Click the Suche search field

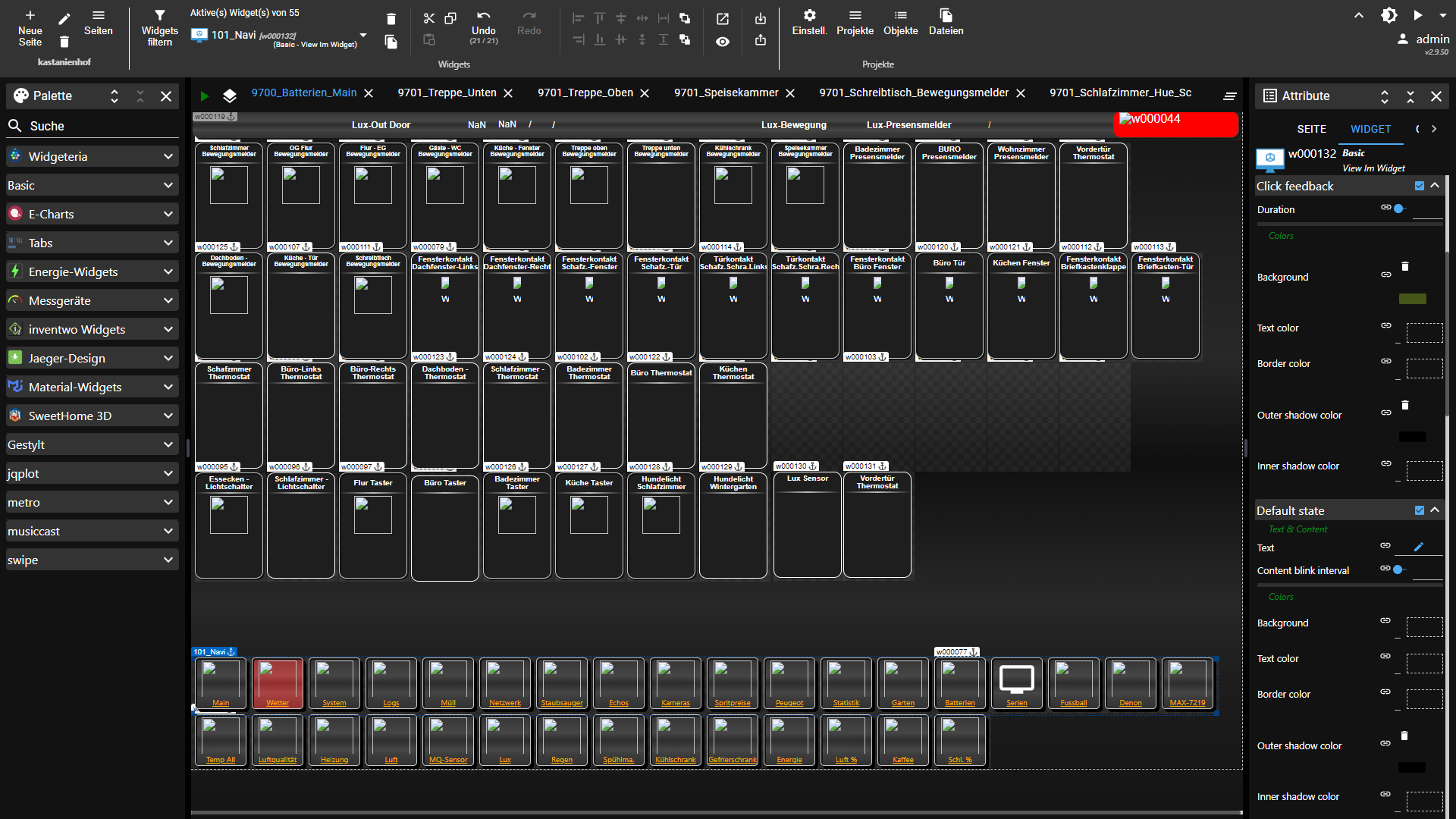click(x=93, y=126)
